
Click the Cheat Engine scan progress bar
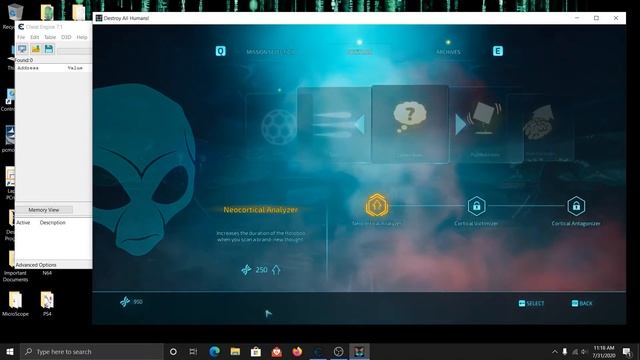(x=74, y=51)
